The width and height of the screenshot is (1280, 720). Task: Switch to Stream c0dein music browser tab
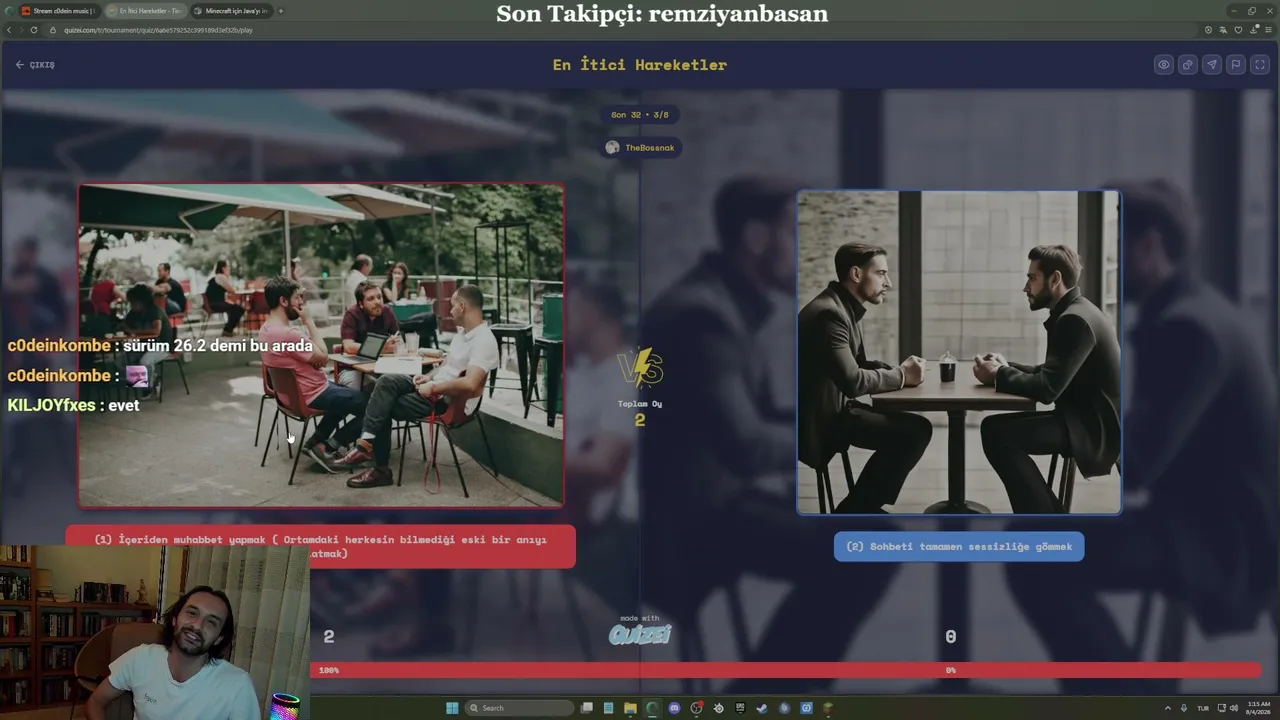58,11
